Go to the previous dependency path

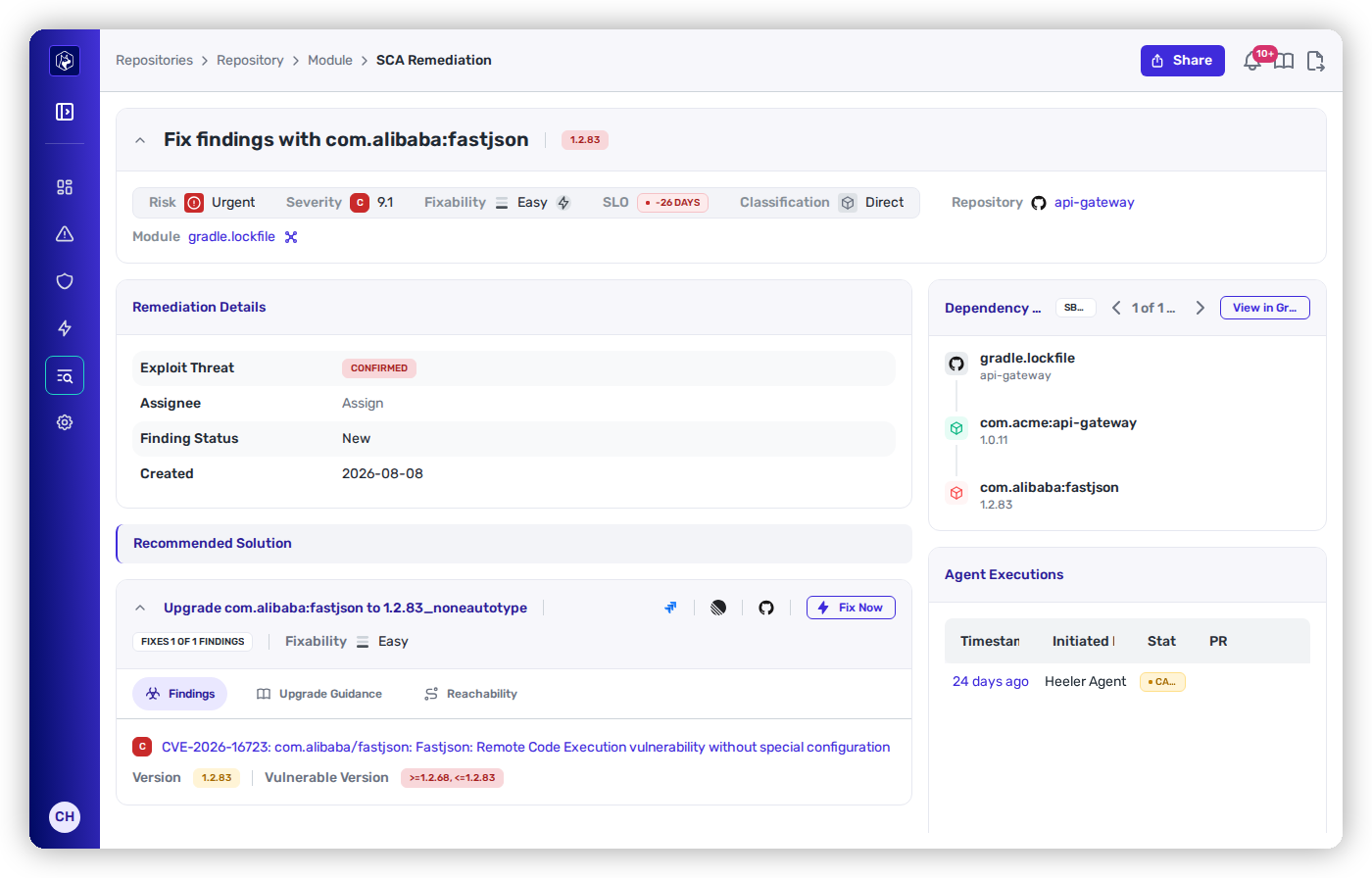(1116, 308)
